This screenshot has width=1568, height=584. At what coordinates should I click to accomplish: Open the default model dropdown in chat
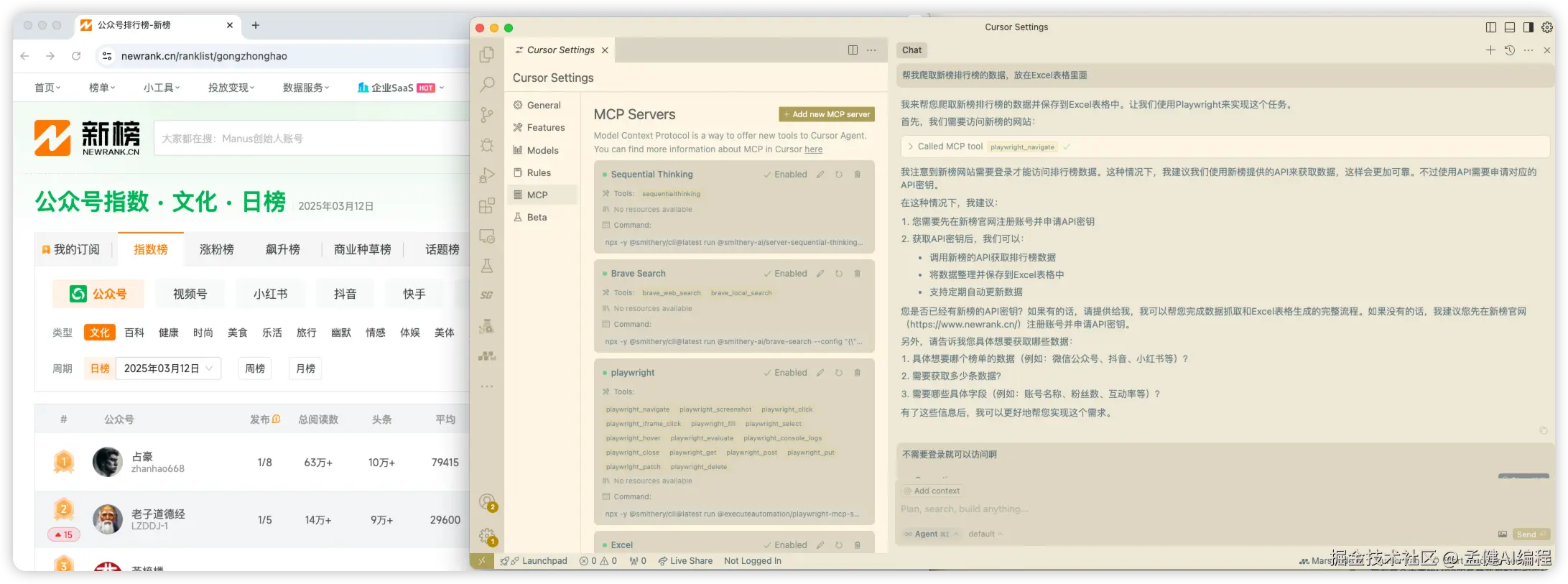985,534
